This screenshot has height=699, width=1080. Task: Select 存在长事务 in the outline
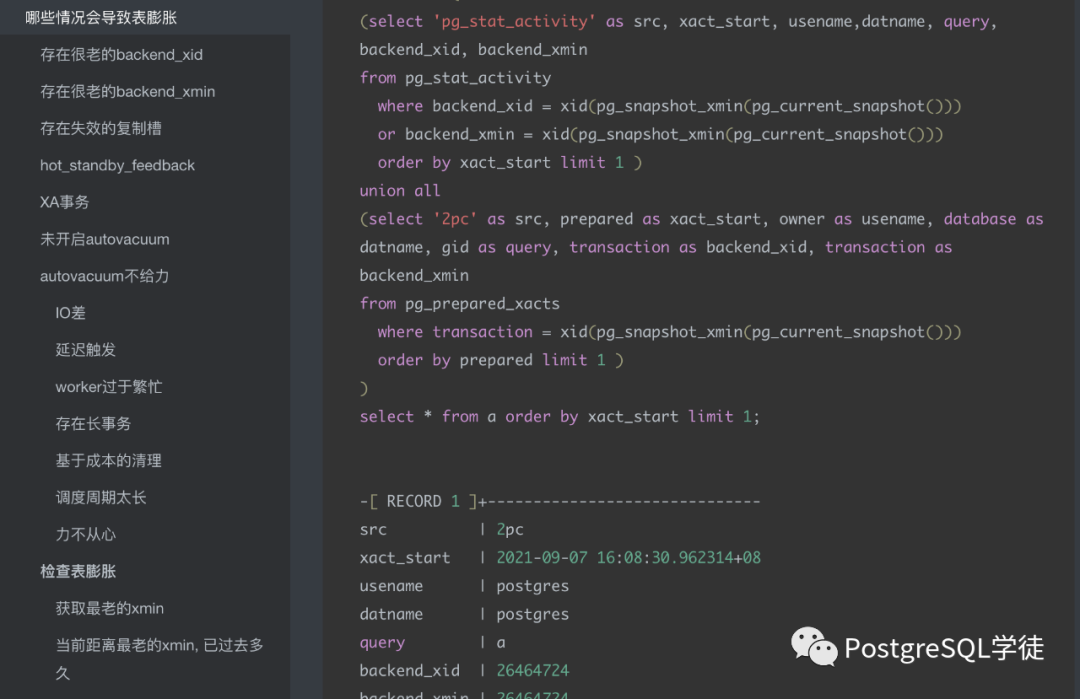[x=93, y=424]
